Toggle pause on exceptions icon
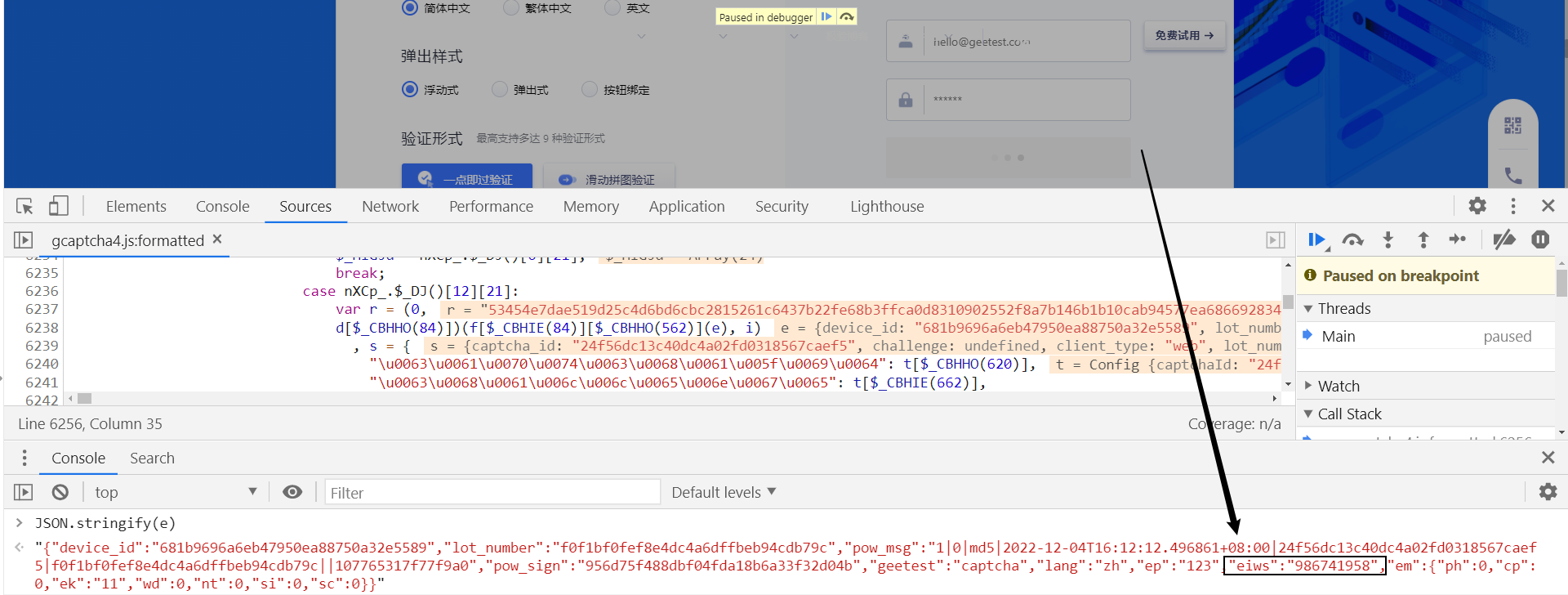Image resolution: width=1568 pixels, height=595 pixels. pos(1540,239)
